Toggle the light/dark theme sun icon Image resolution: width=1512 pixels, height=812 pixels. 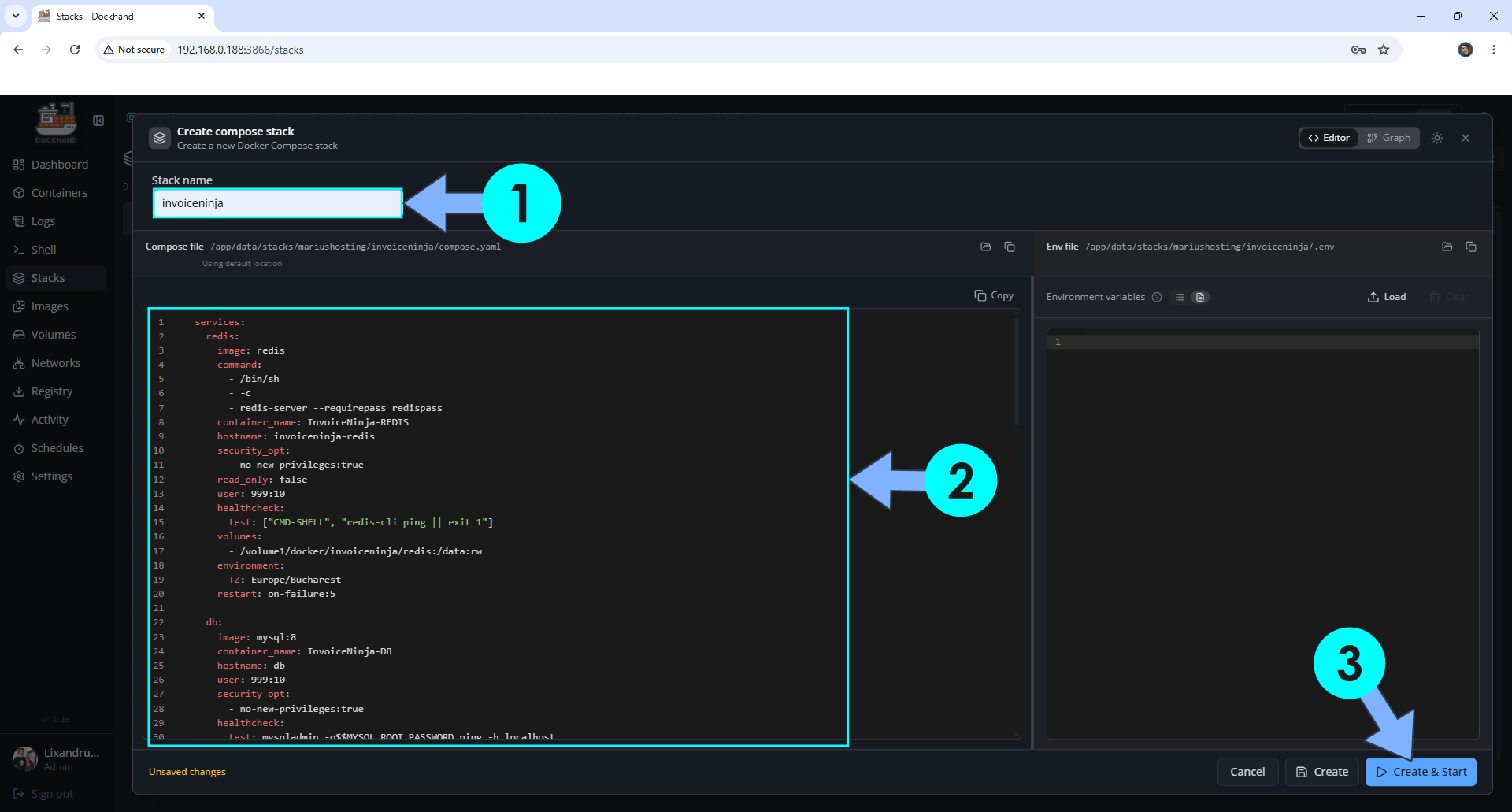coord(1437,138)
